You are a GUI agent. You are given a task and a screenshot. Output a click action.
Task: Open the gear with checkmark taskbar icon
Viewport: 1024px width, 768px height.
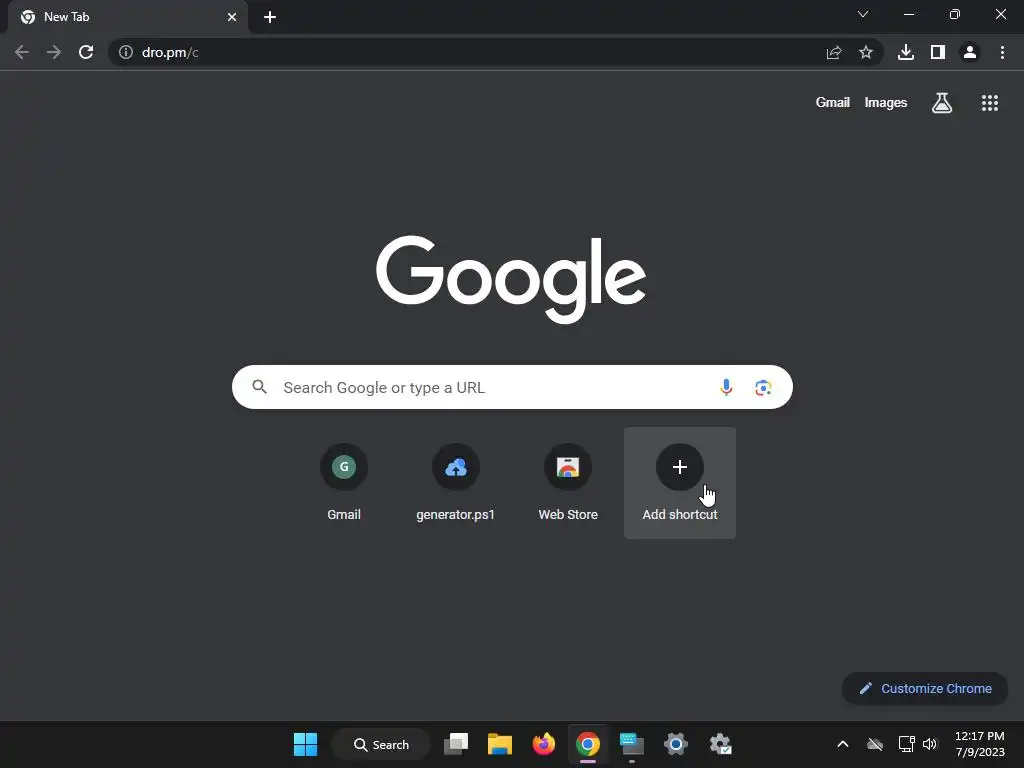pyautogui.click(x=720, y=744)
